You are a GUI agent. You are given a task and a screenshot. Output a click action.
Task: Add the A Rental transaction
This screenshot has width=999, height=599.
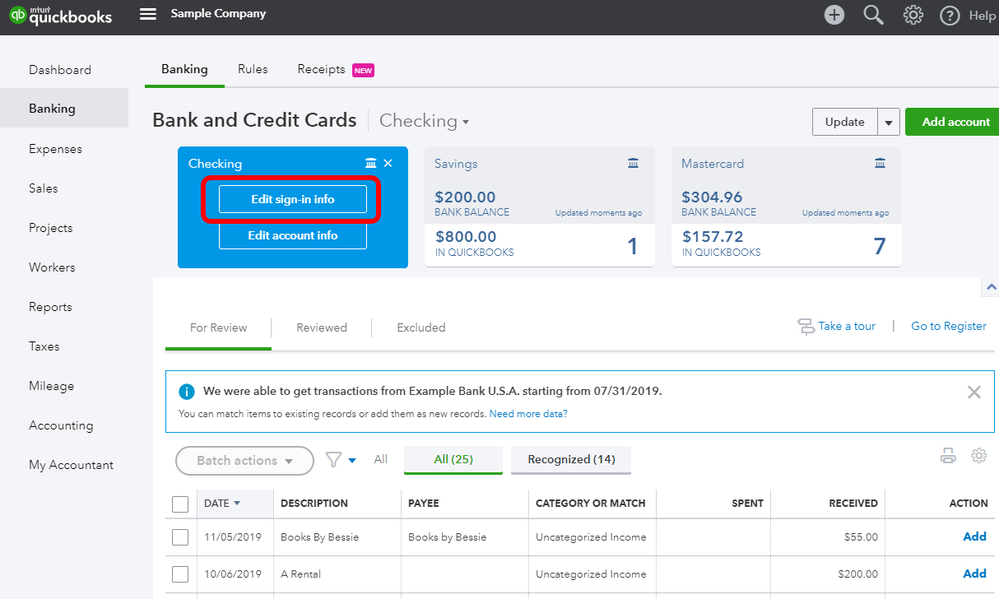point(974,574)
